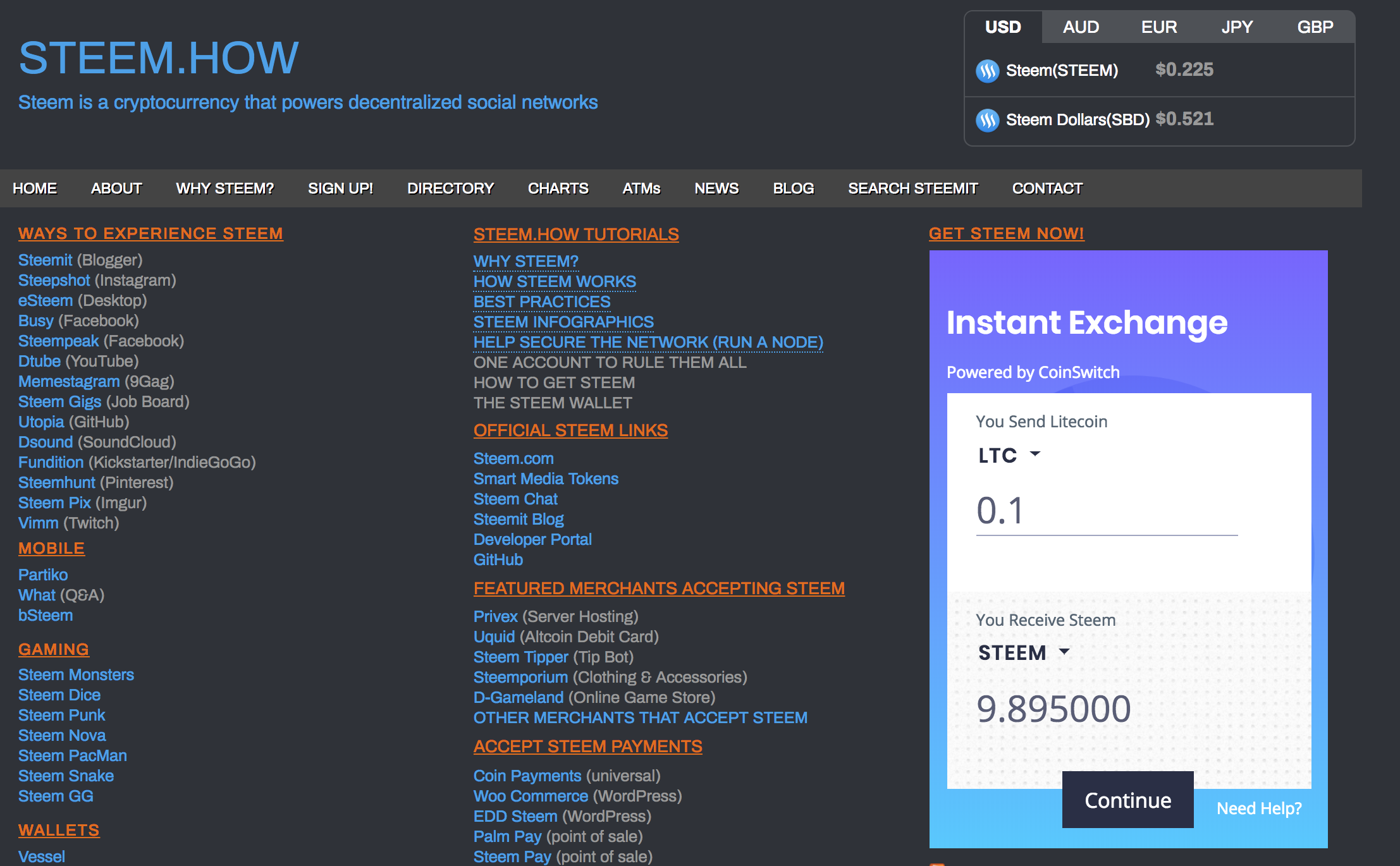
Task: Click WAYS TO EXPERIENCE STEEM heading
Action: point(150,234)
